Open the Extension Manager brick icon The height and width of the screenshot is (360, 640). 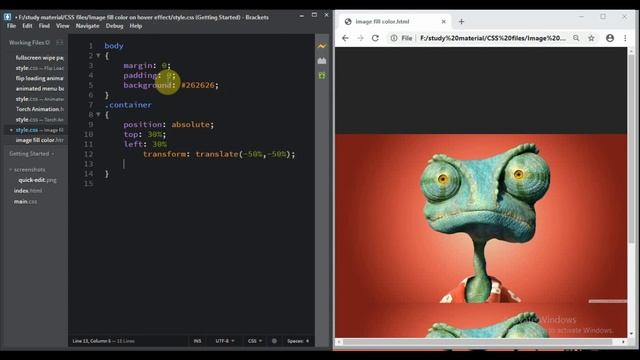[x=322, y=61]
